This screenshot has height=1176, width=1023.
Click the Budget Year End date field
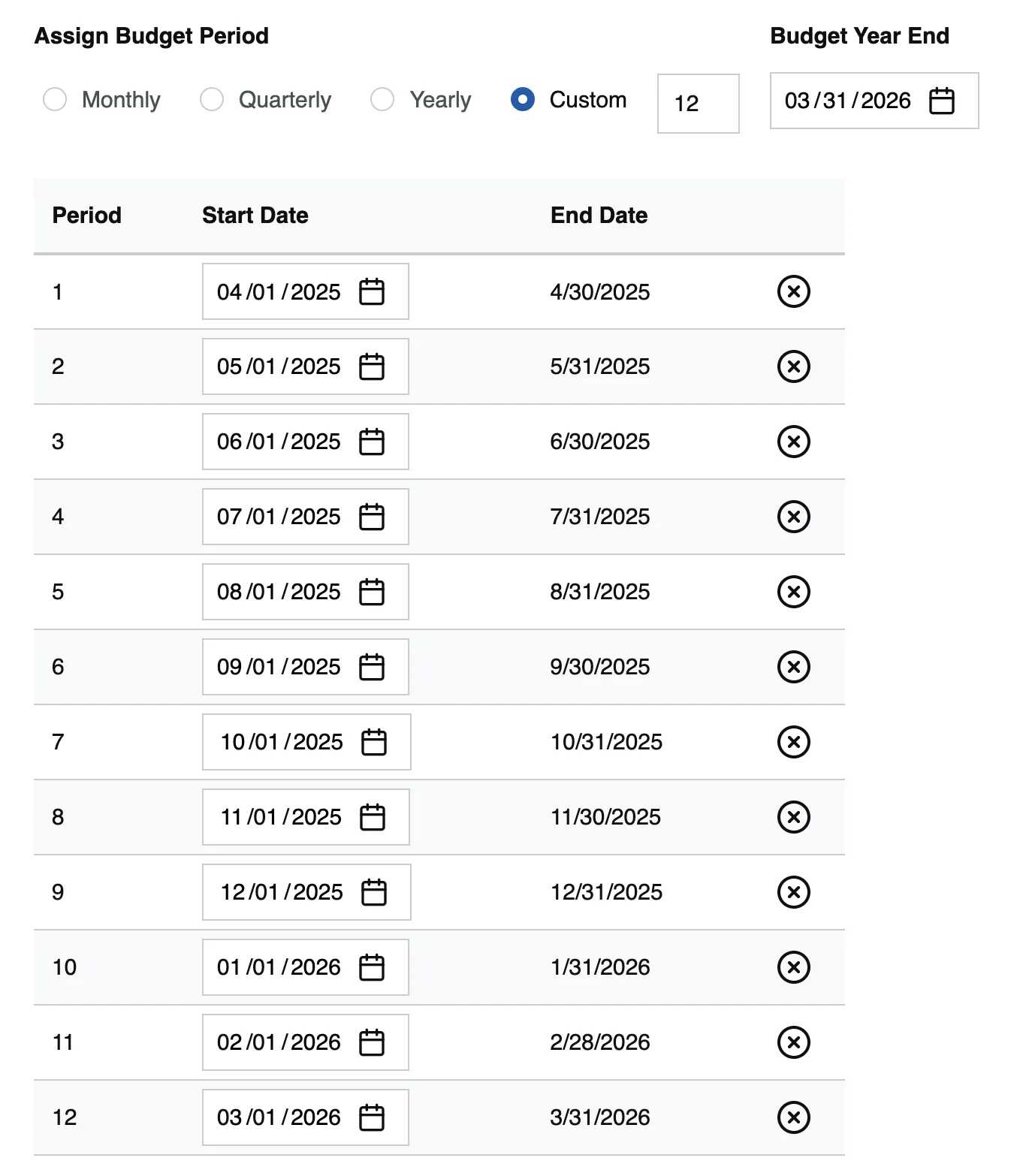pos(874,101)
